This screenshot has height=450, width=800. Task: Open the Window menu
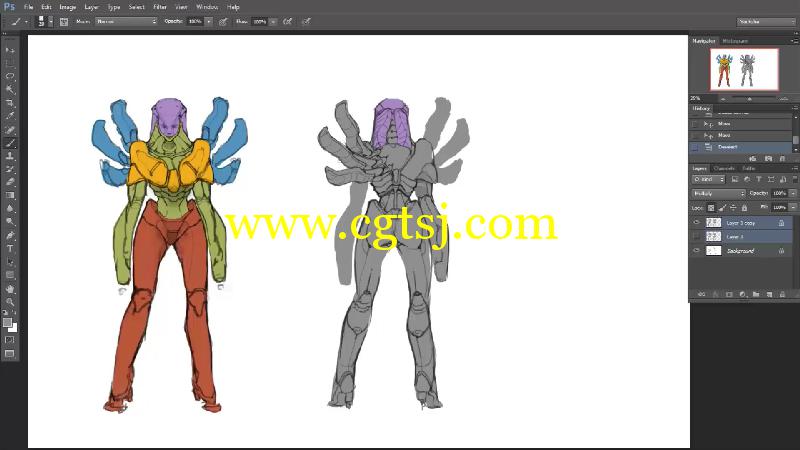click(207, 7)
